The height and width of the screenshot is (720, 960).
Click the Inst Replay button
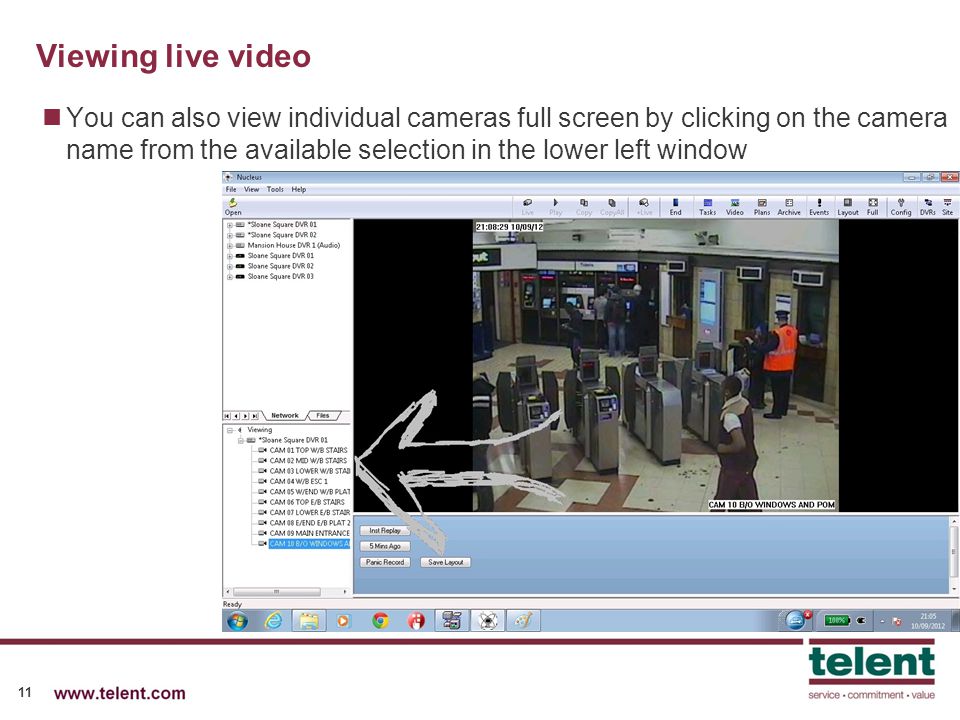[x=385, y=531]
